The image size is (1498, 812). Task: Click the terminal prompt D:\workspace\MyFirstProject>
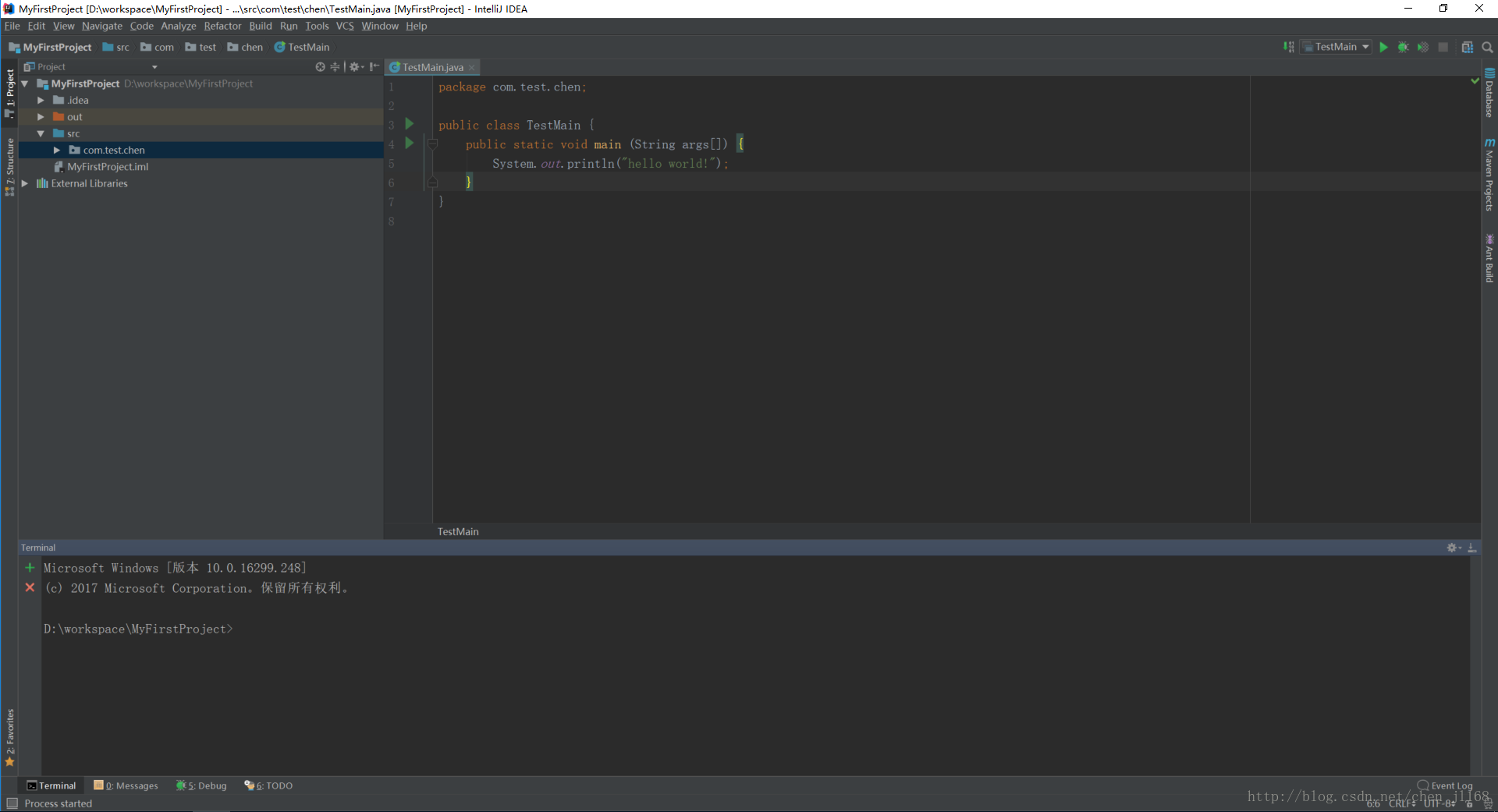(138, 629)
